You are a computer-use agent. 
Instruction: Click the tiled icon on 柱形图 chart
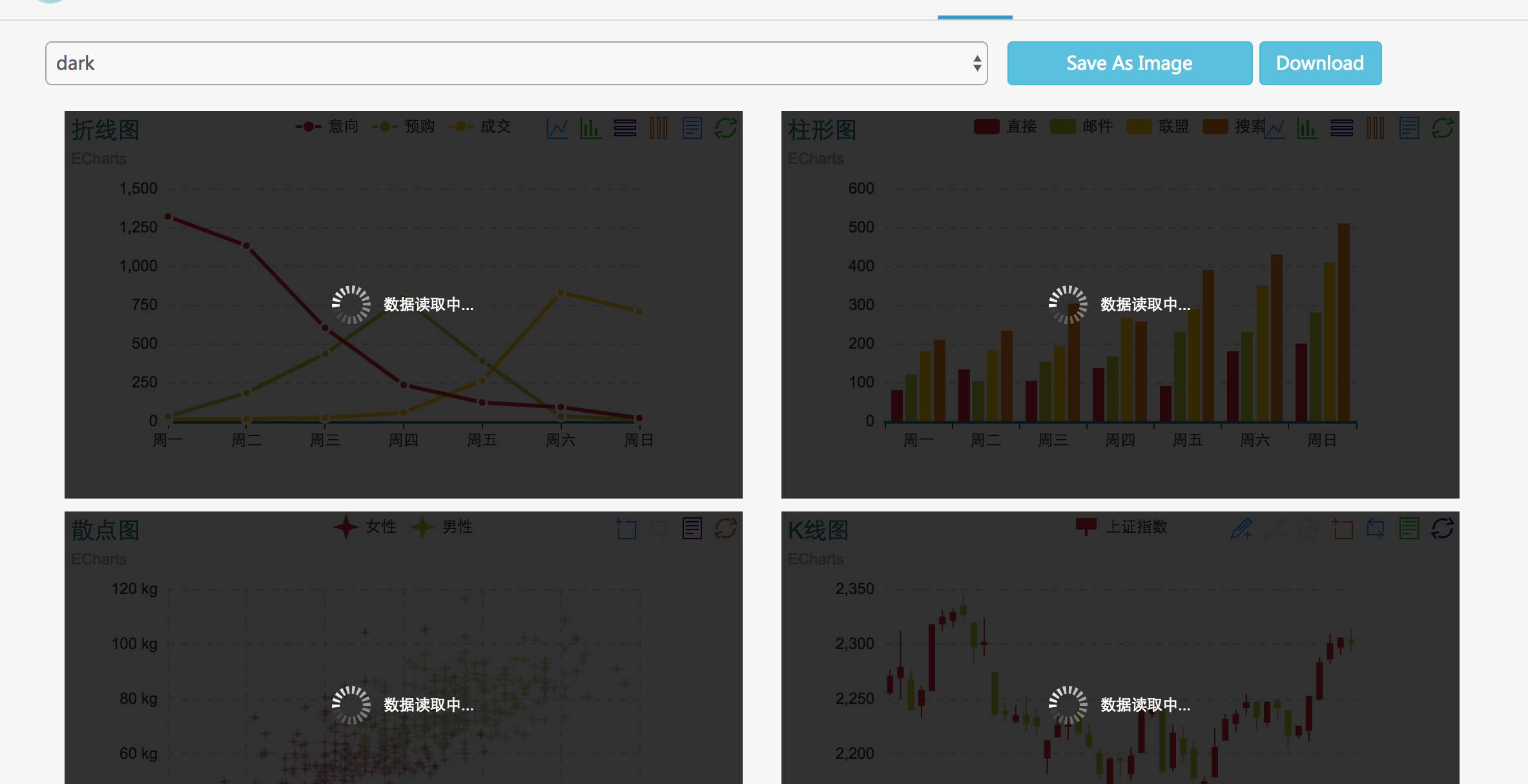[1376, 128]
